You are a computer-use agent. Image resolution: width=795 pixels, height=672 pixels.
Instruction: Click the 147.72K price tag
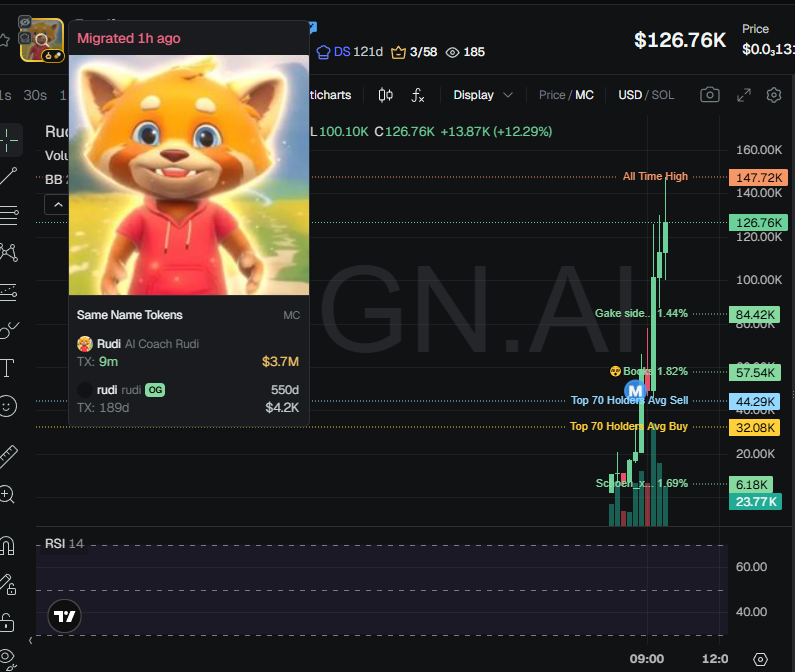(x=758, y=178)
